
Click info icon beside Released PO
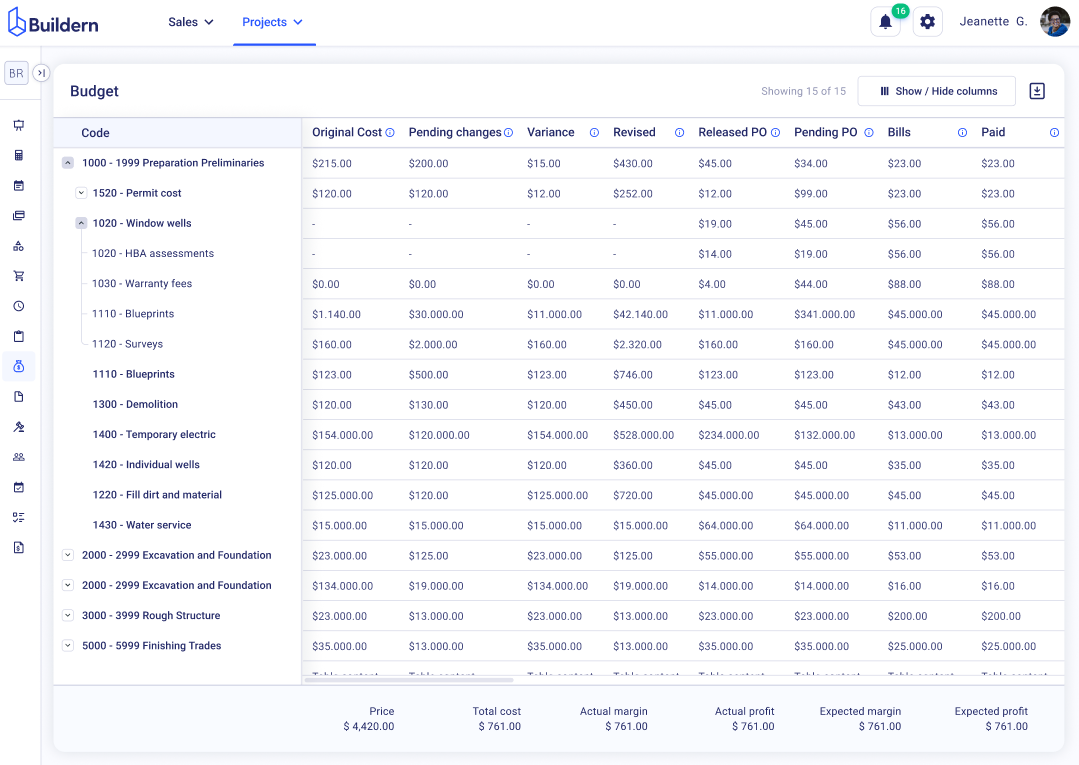coord(776,133)
